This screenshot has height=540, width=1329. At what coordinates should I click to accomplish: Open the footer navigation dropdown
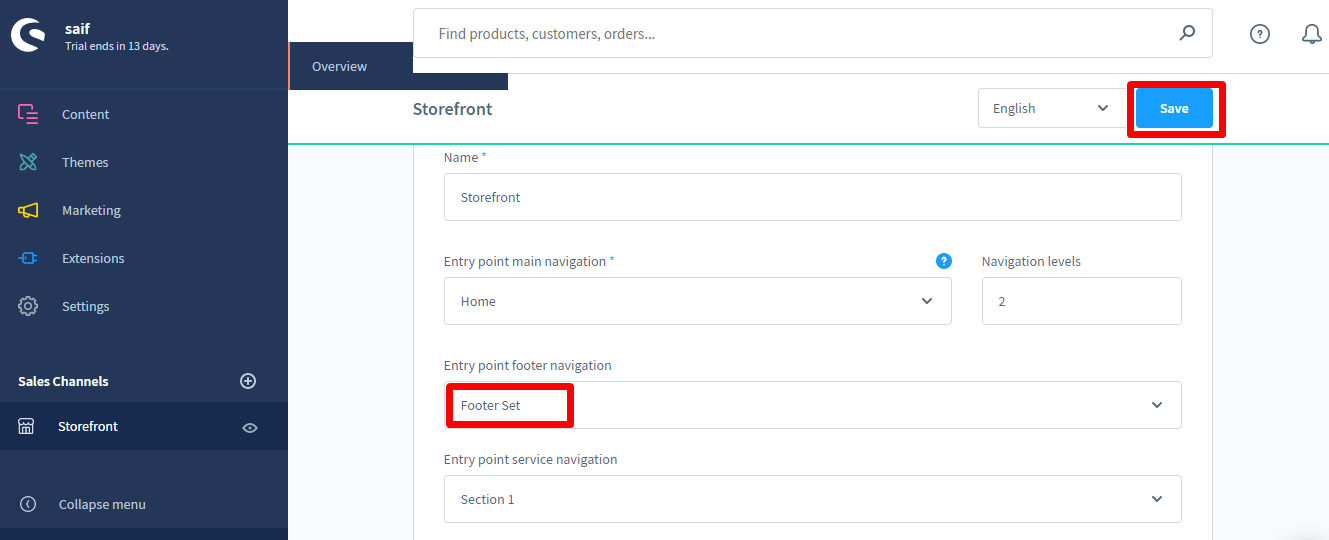[812, 405]
